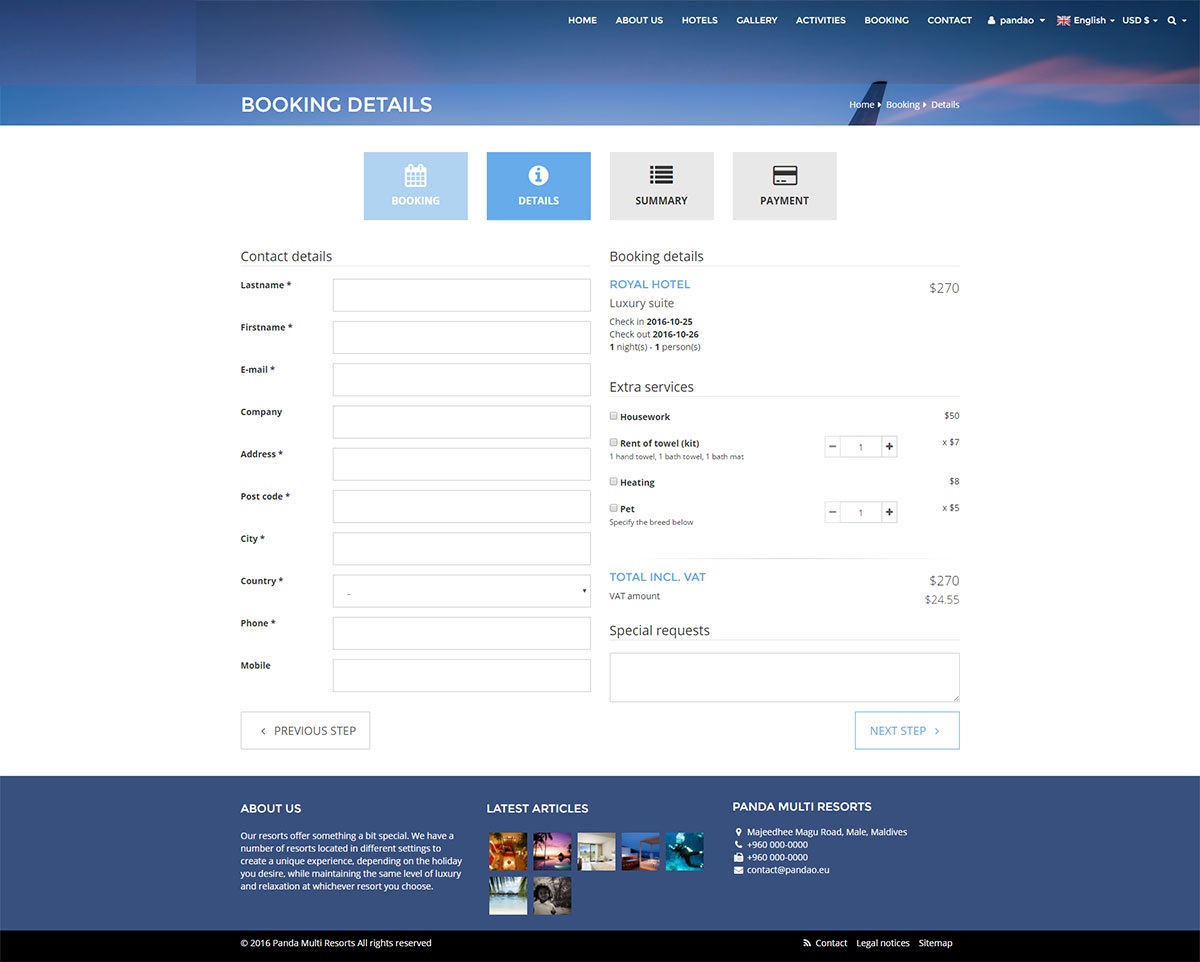Screen dimensions: 1200x962
Task: Open the scuba diver article thumbnail
Action: tap(685, 851)
